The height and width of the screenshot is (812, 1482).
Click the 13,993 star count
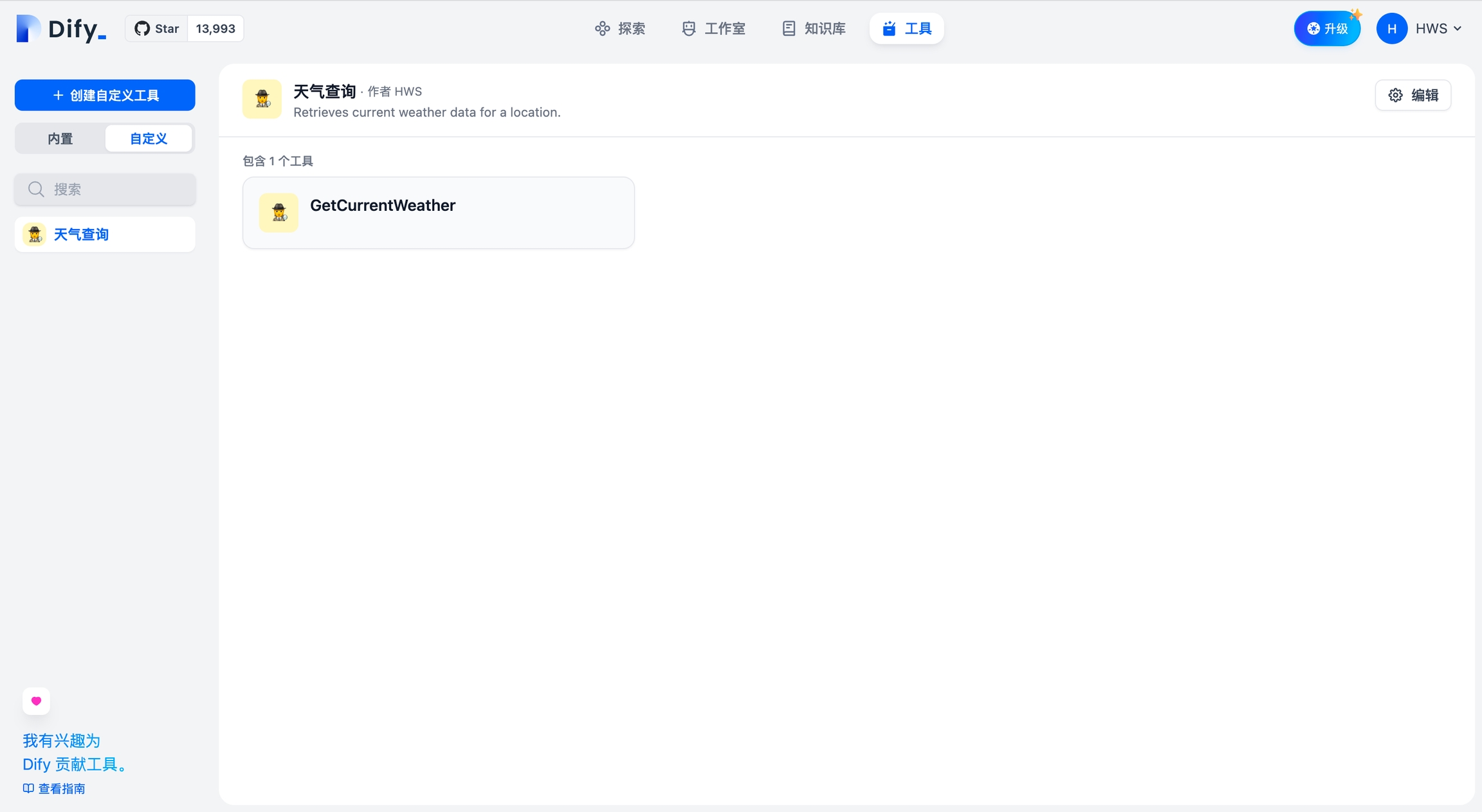(x=215, y=29)
